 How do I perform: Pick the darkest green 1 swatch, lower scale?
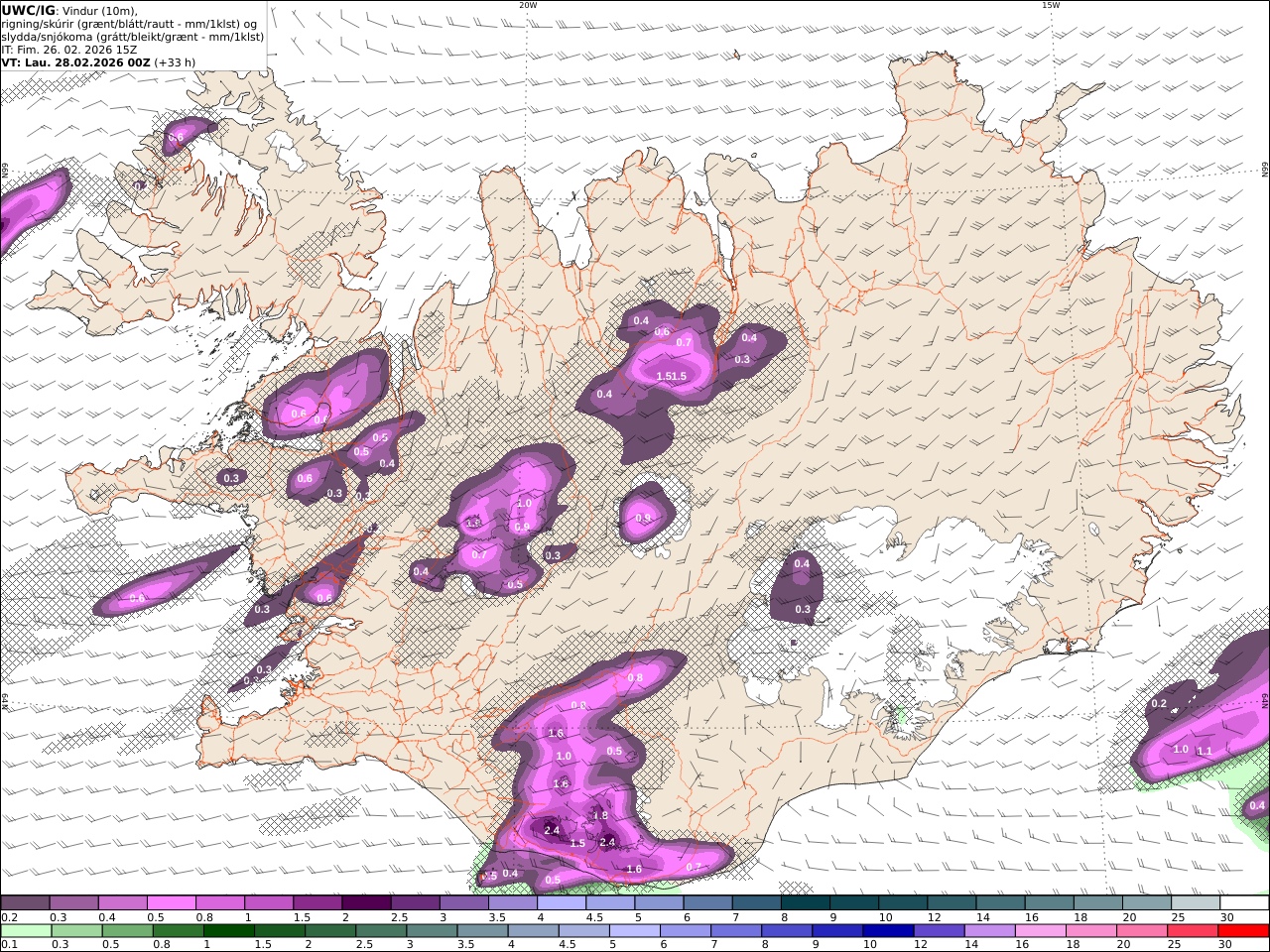pos(228,930)
